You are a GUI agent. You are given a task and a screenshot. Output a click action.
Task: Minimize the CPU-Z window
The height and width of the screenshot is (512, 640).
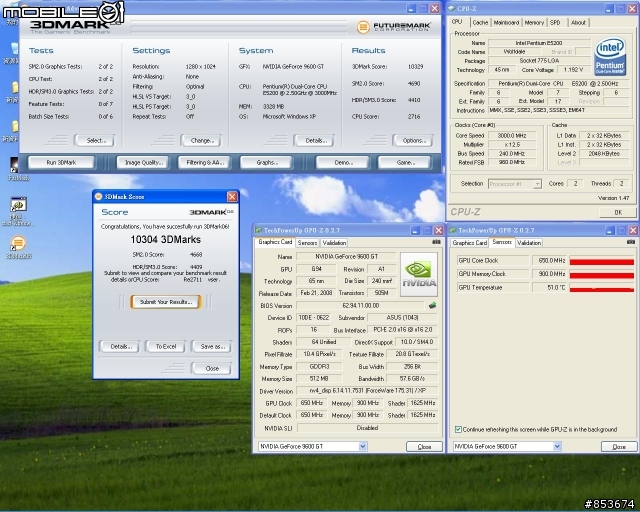point(609,9)
